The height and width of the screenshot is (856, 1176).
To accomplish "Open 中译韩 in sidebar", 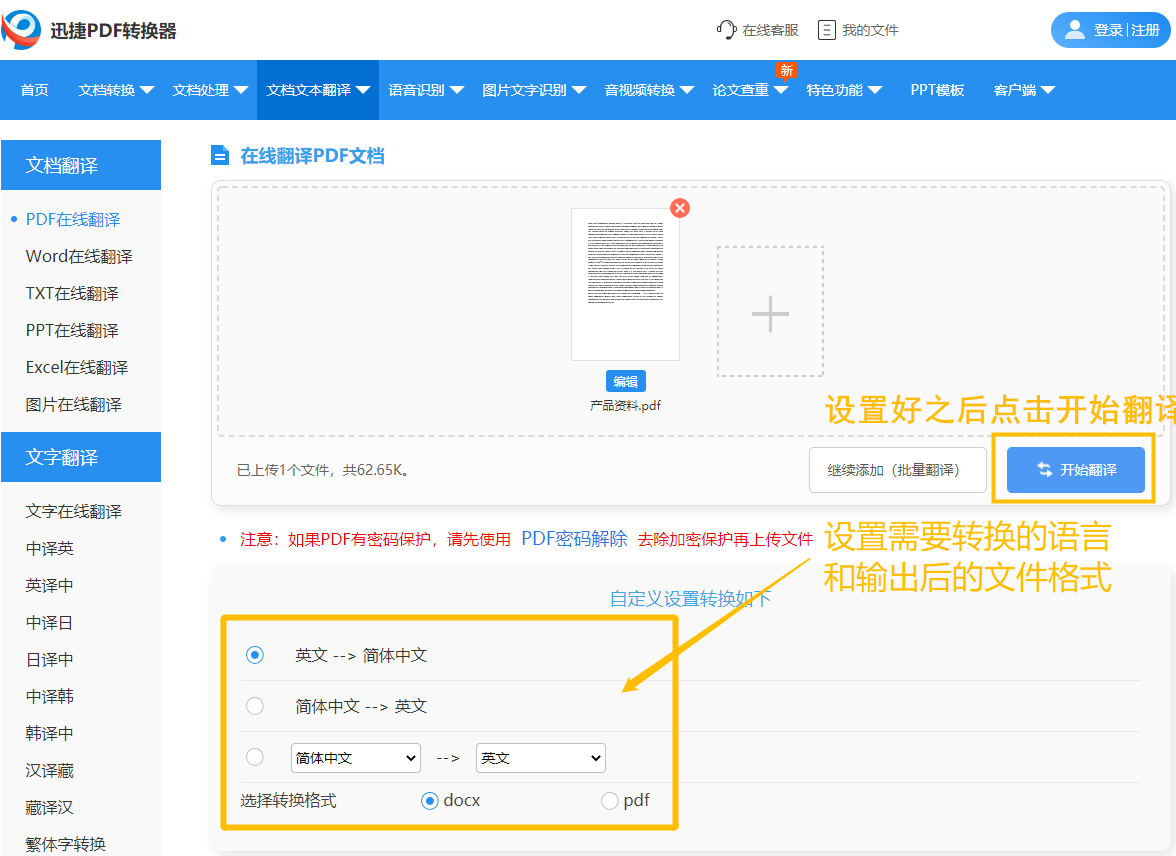I will pyautogui.click(x=50, y=696).
